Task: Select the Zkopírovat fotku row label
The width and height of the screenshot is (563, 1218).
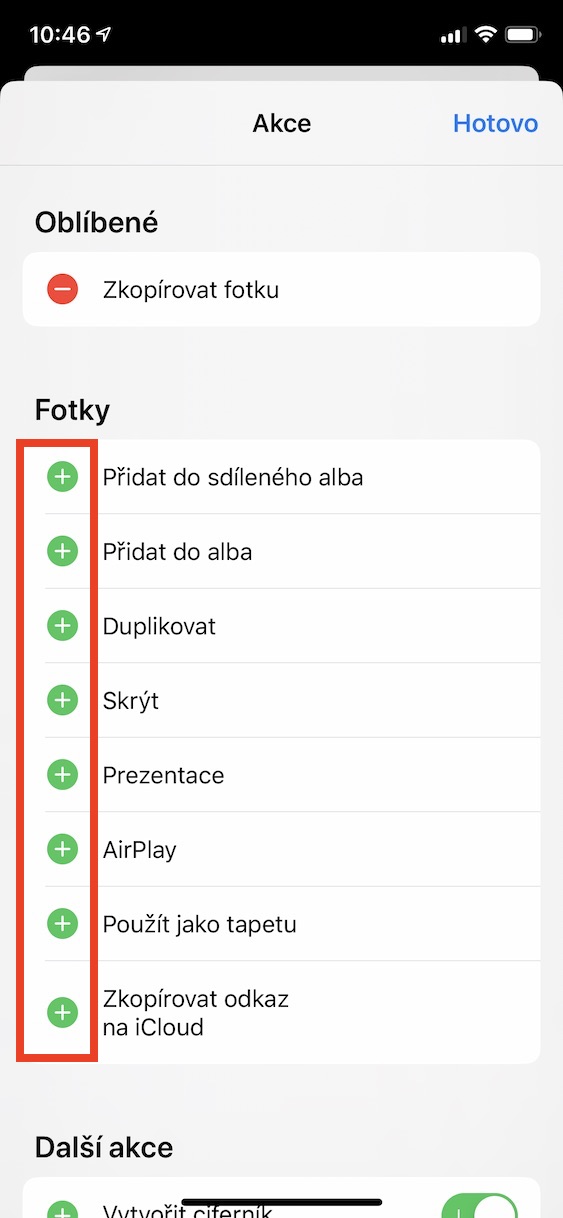Action: point(191,290)
